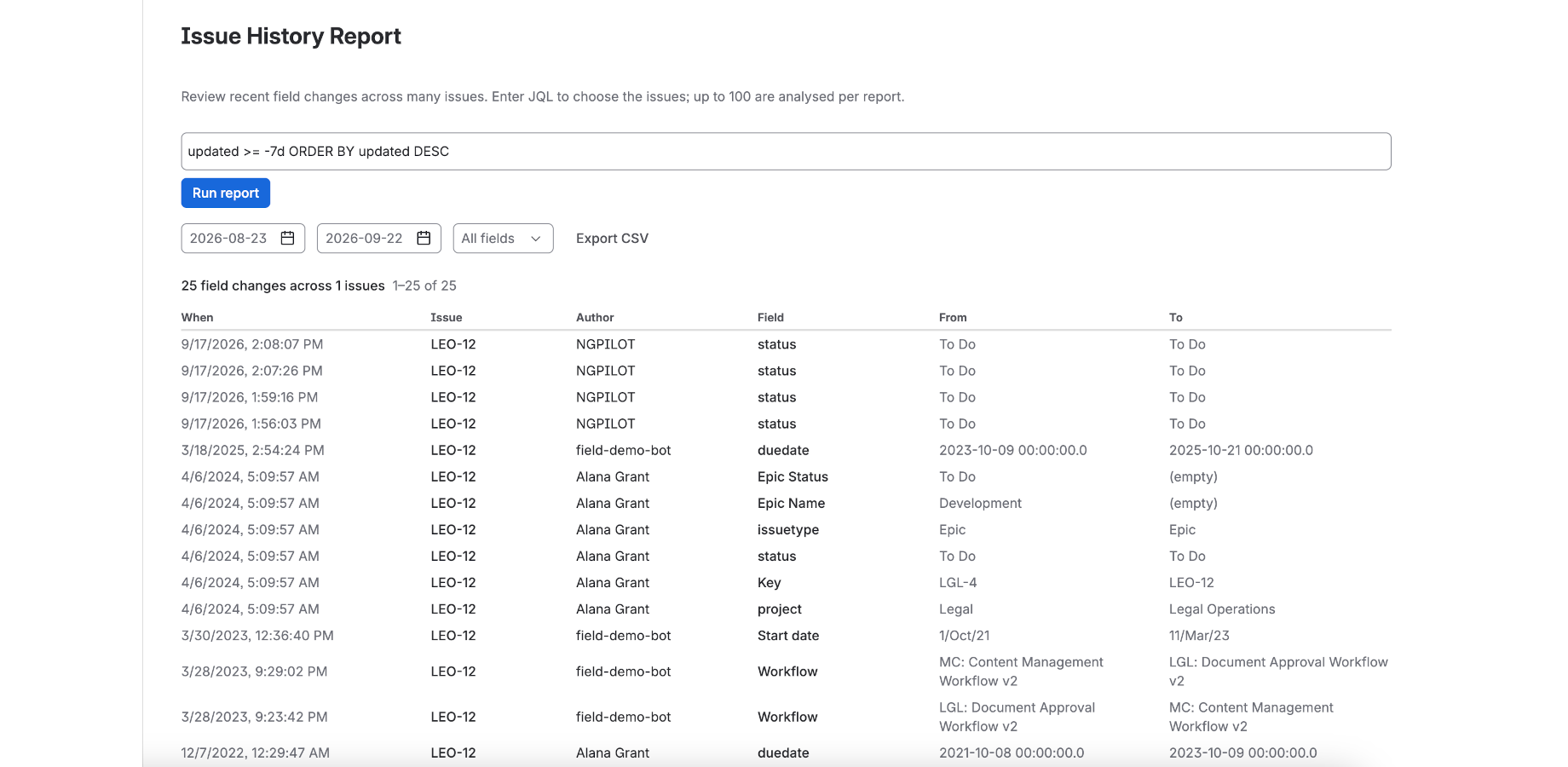Click the Start date field cell
The width and height of the screenshot is (1568, 767).
788,636
